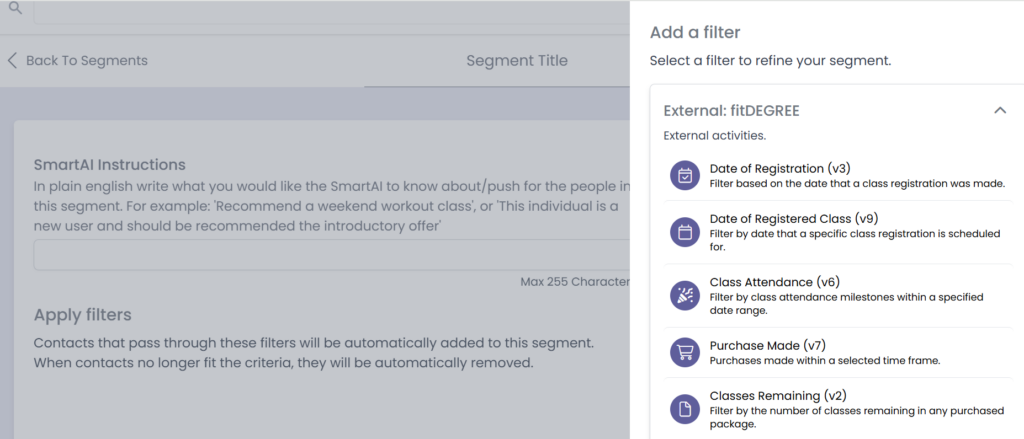
Task: Open the Segment Title tab
Action: pos(516,60)
